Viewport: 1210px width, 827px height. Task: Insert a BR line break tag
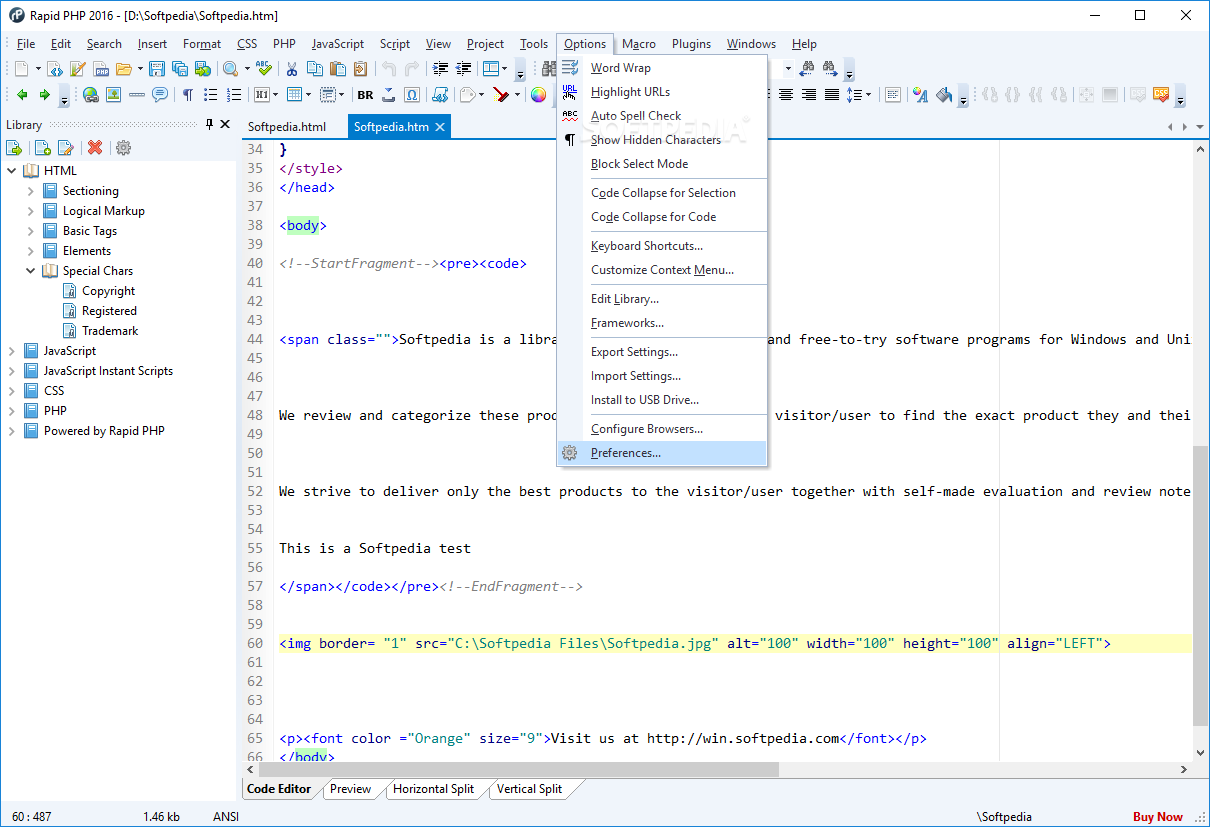(365, 95)
